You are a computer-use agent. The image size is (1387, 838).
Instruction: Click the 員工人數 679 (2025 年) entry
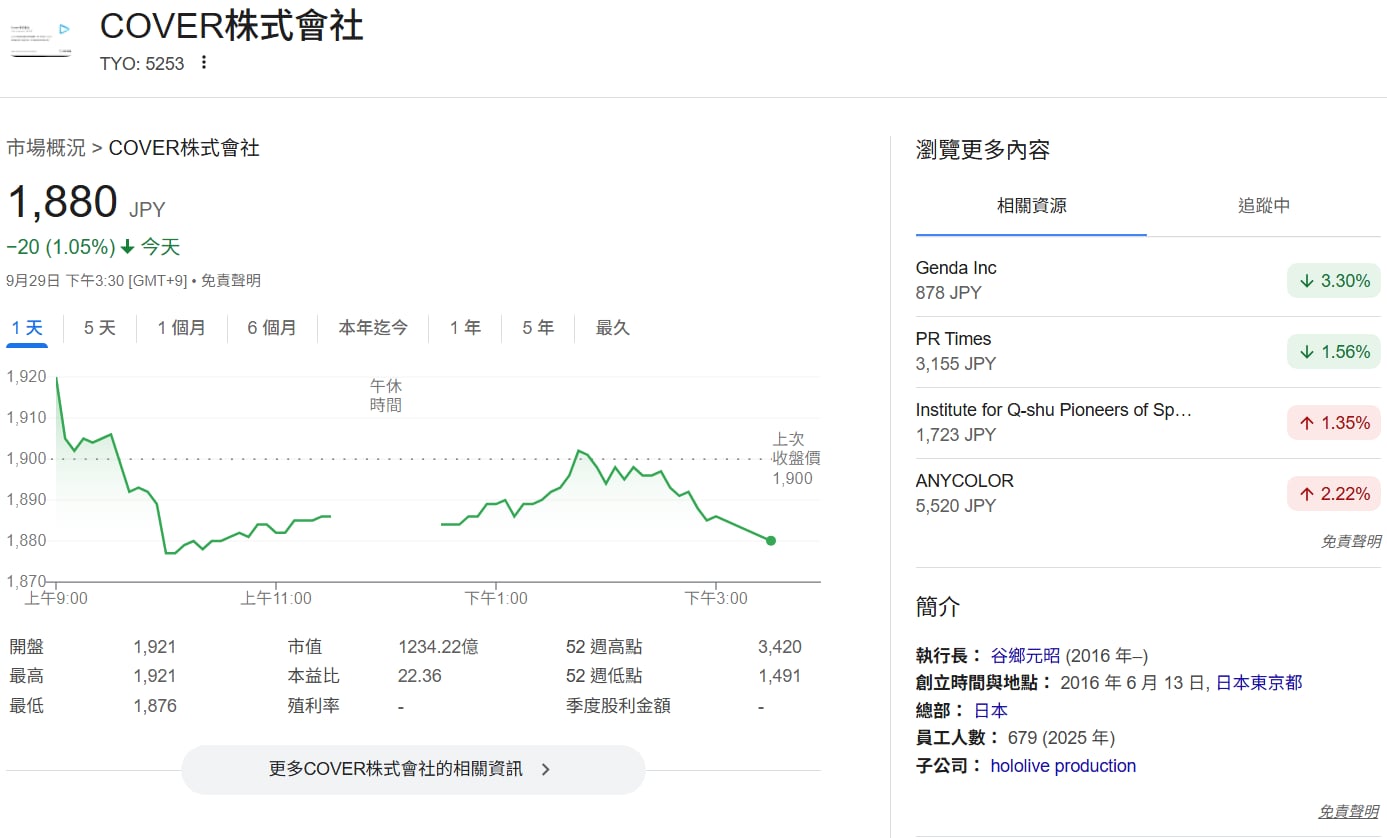coord(1015,738)
